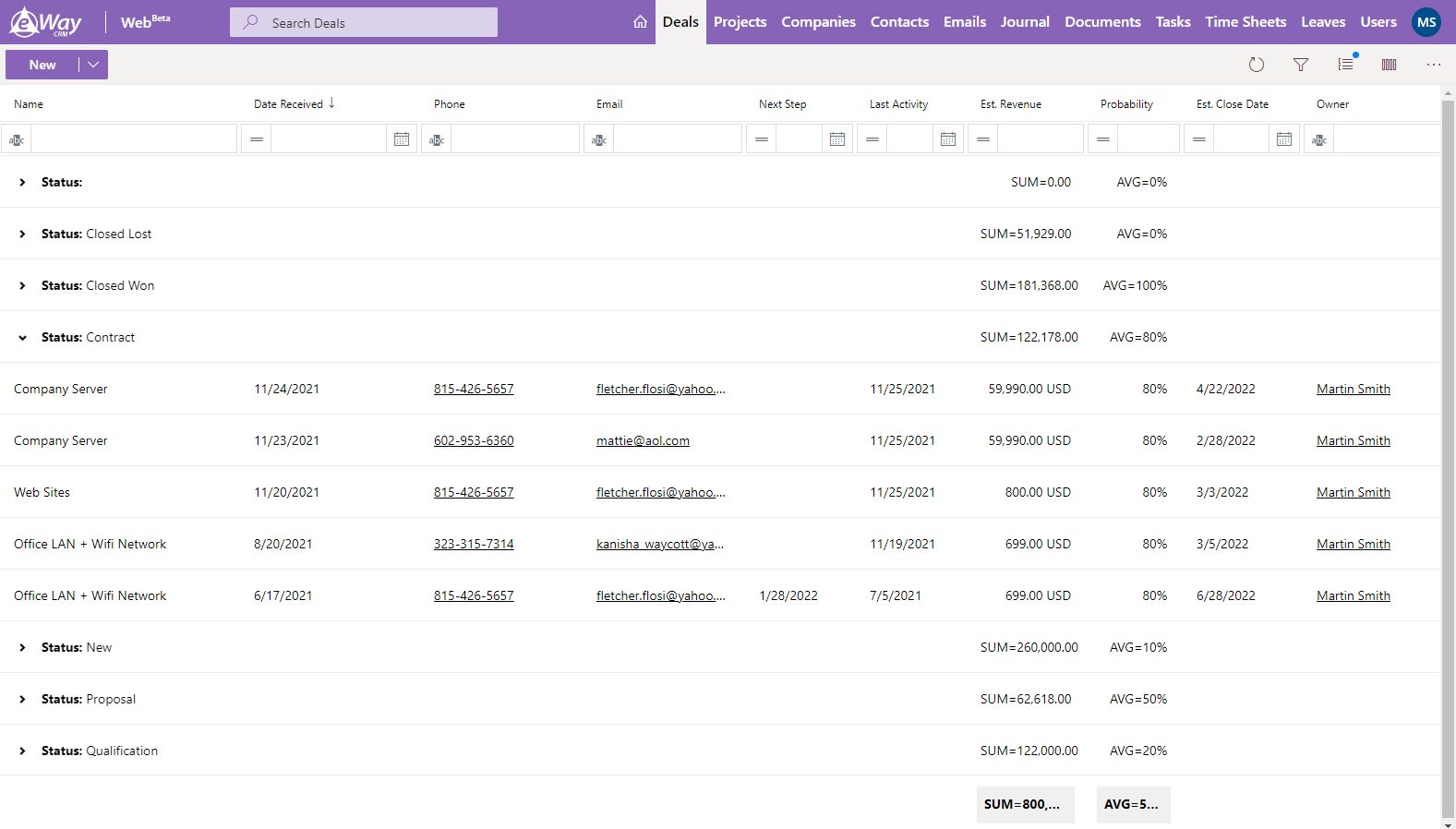Open Martin Smith owner for 11/24/2021 deal

(1354, 390)
